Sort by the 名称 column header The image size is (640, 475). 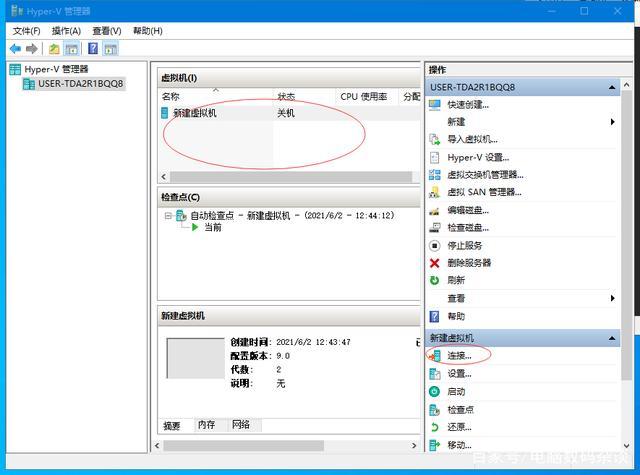pos(215,97)
